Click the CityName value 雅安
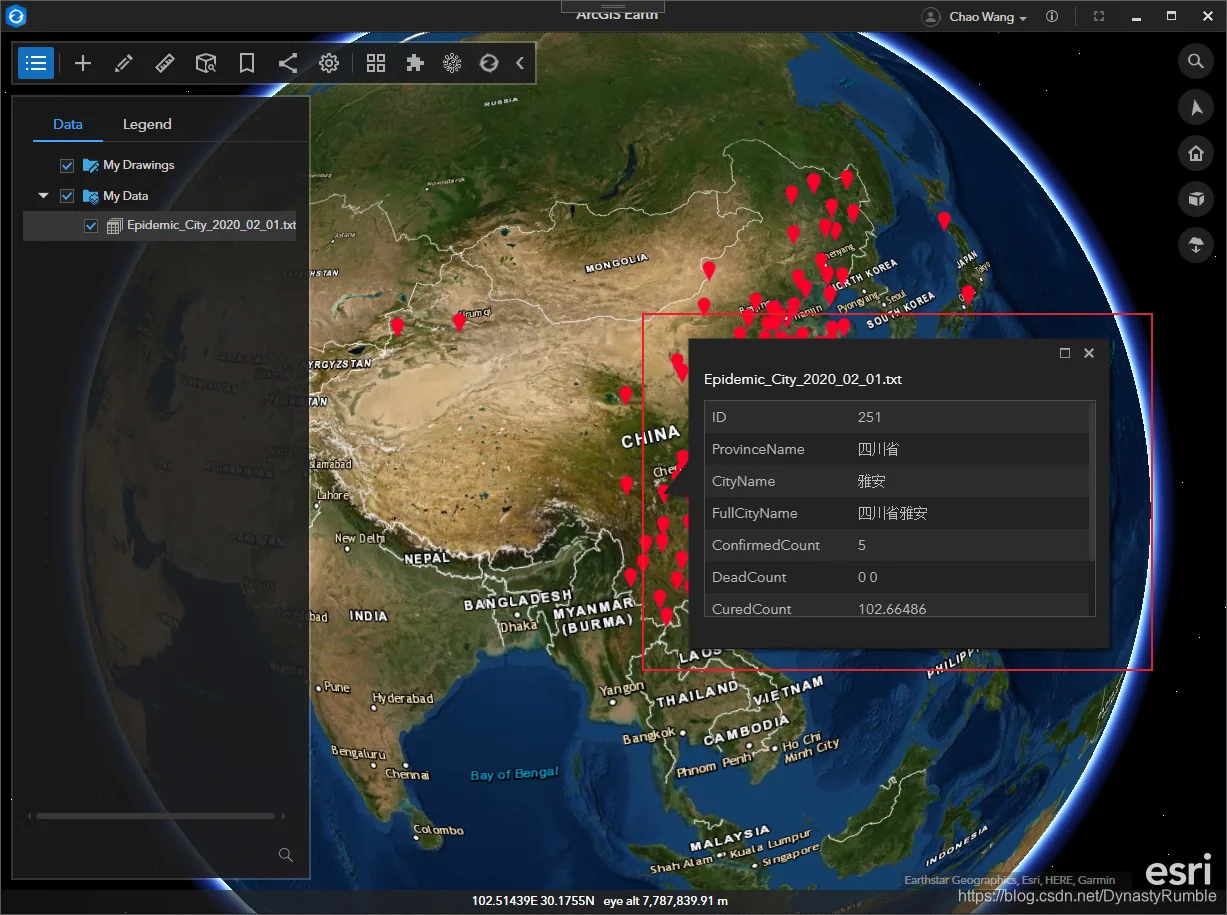 tap(871, 481)
